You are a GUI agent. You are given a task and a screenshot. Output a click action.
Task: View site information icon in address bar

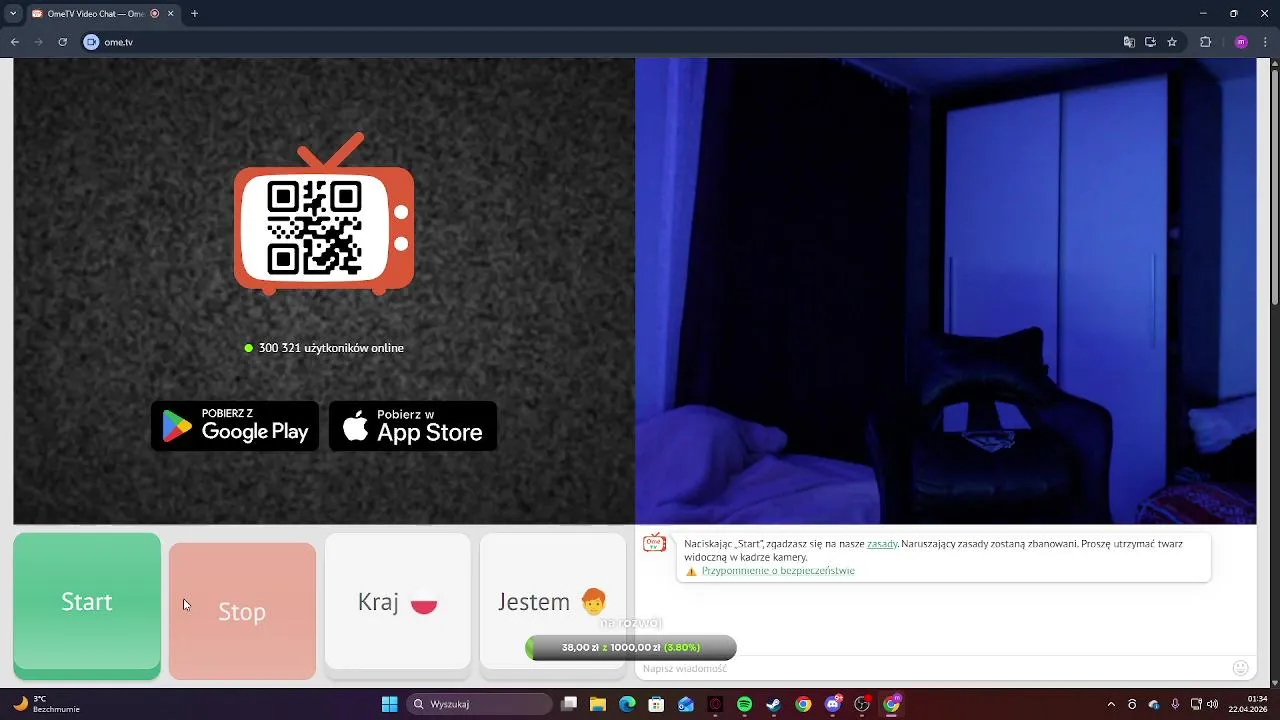(92, 42)
